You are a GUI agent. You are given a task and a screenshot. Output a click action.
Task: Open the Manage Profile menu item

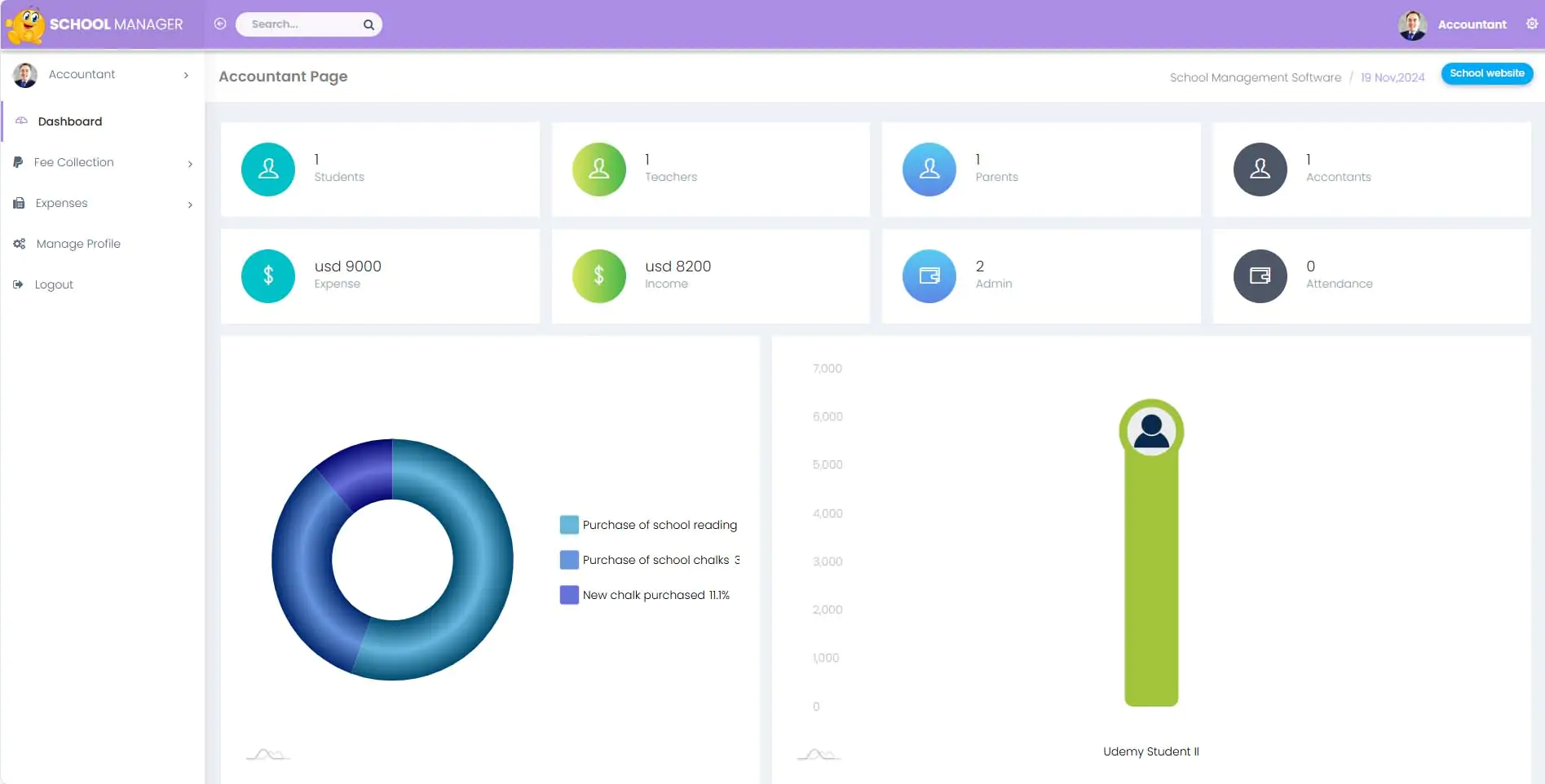coord(78,244)
